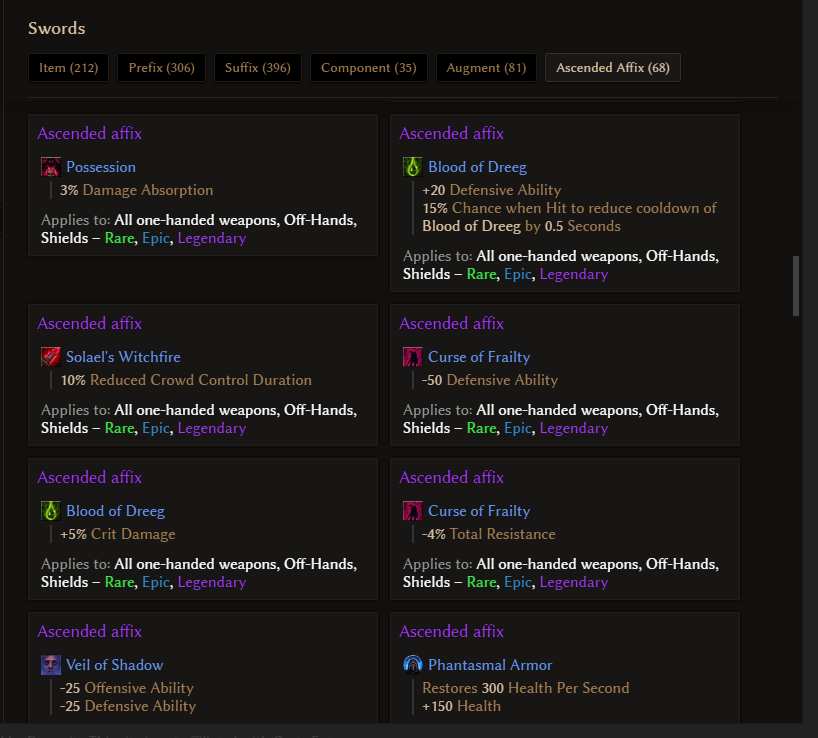Viewport: 818px width, 738px height.
Task: Click the -50 Defensive Ability stat
Action: pos(490,380)
